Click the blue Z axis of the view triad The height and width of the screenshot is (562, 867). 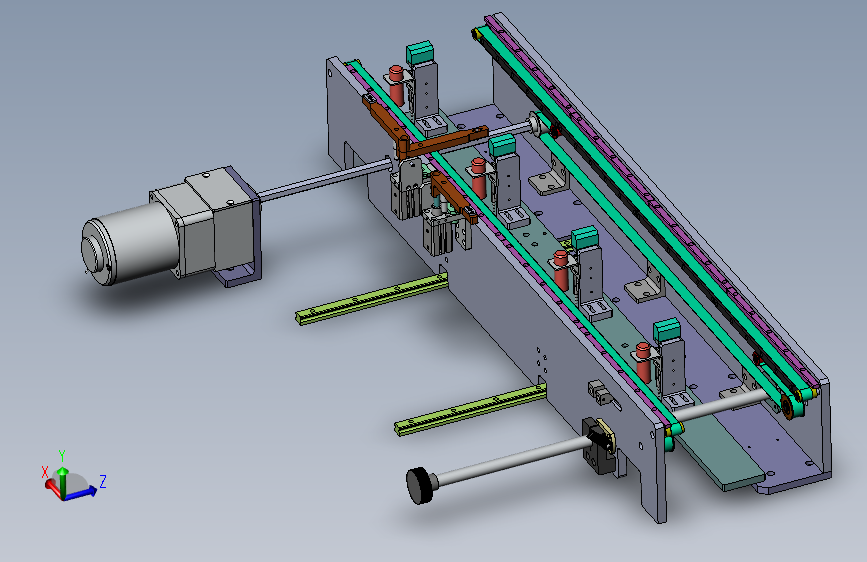pyautogui.click(x=81, y=493)
